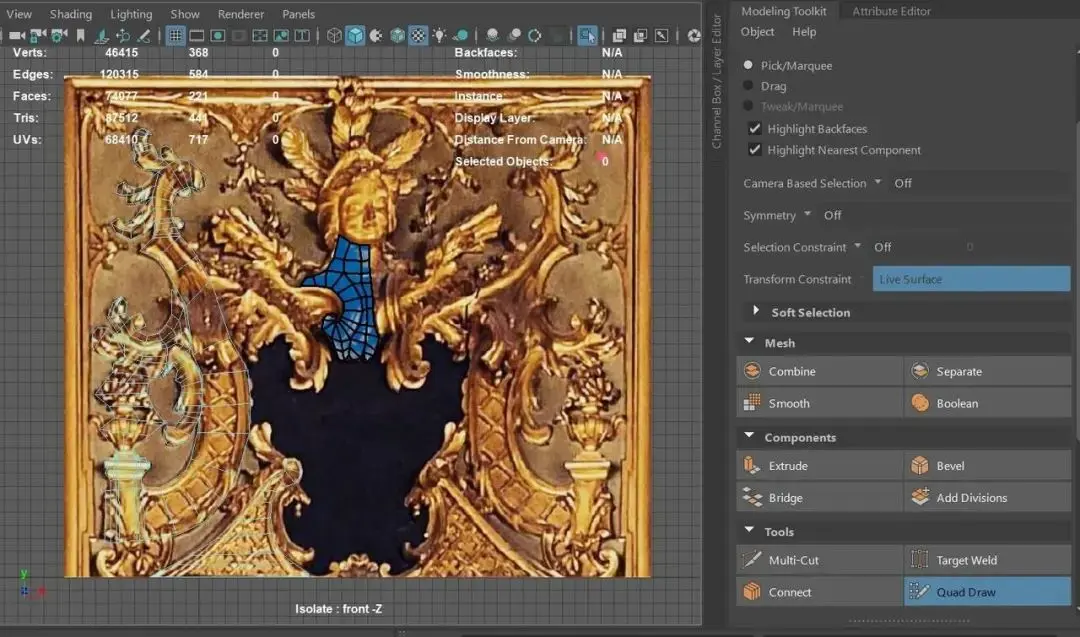
Task: Toggle the Shadows icon
Action: point(460,35)
